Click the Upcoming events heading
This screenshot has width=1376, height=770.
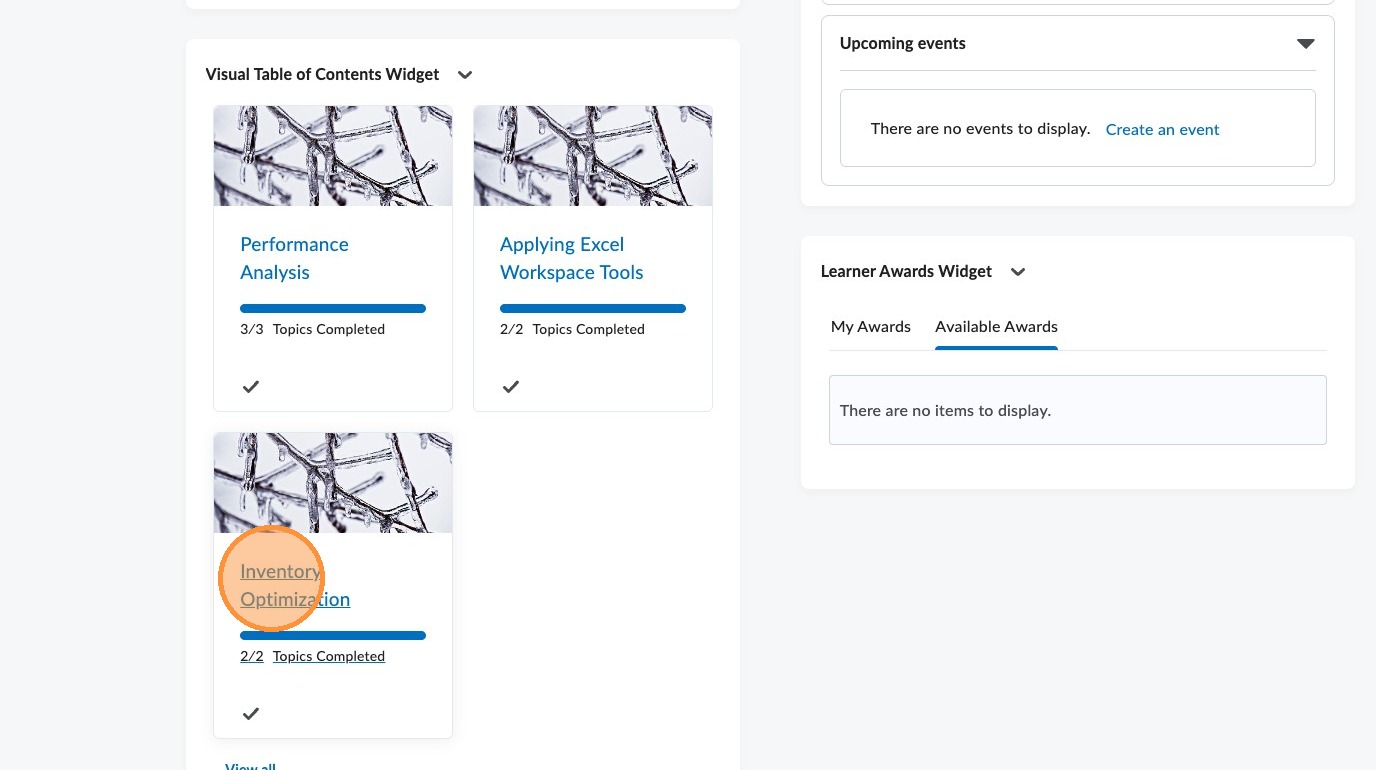tap(902, 44)
